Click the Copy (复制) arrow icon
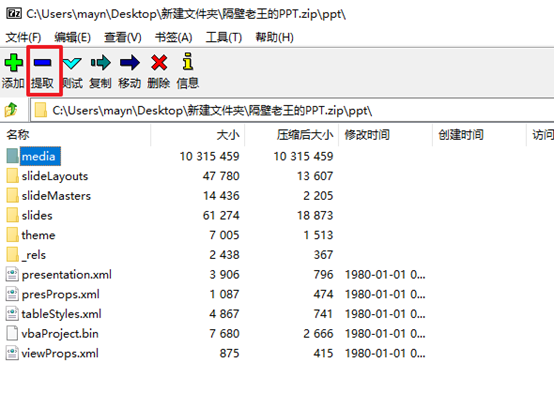 click(x=101, y=63)
